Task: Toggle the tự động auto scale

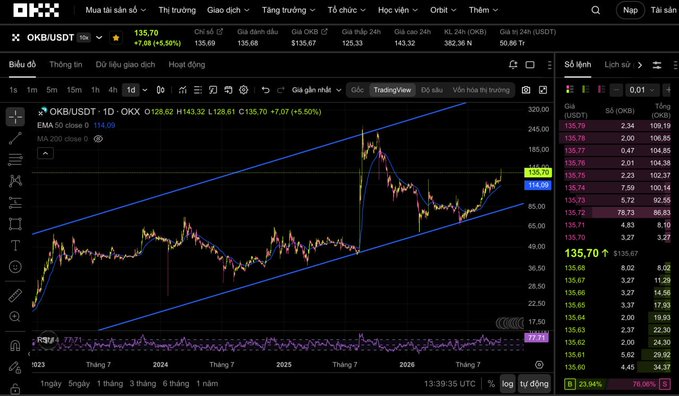Action: pos(534,384)
